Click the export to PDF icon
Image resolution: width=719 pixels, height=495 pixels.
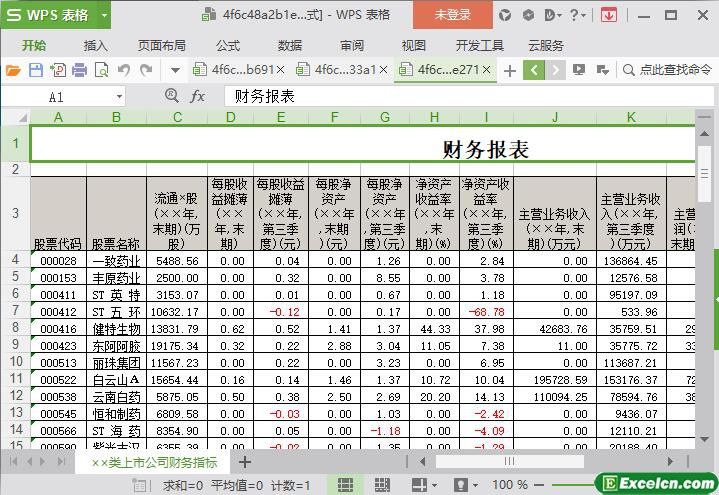(58, 70)
